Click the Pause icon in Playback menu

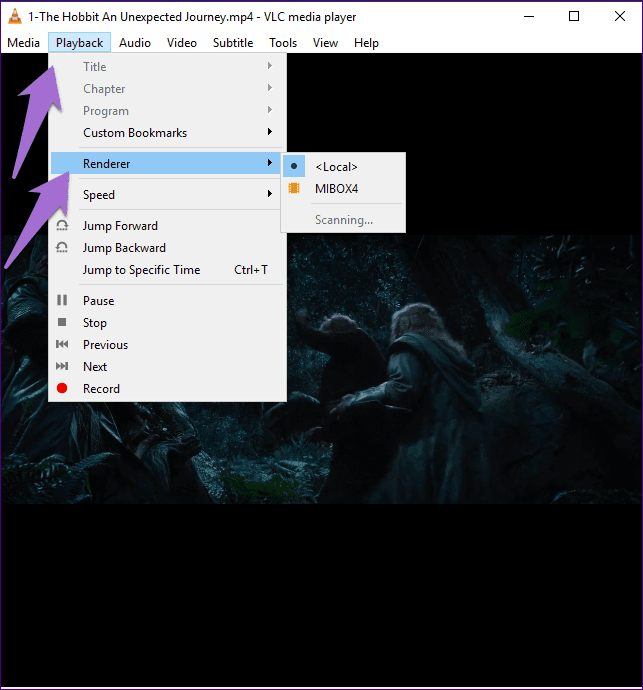(x=62, y=300)
